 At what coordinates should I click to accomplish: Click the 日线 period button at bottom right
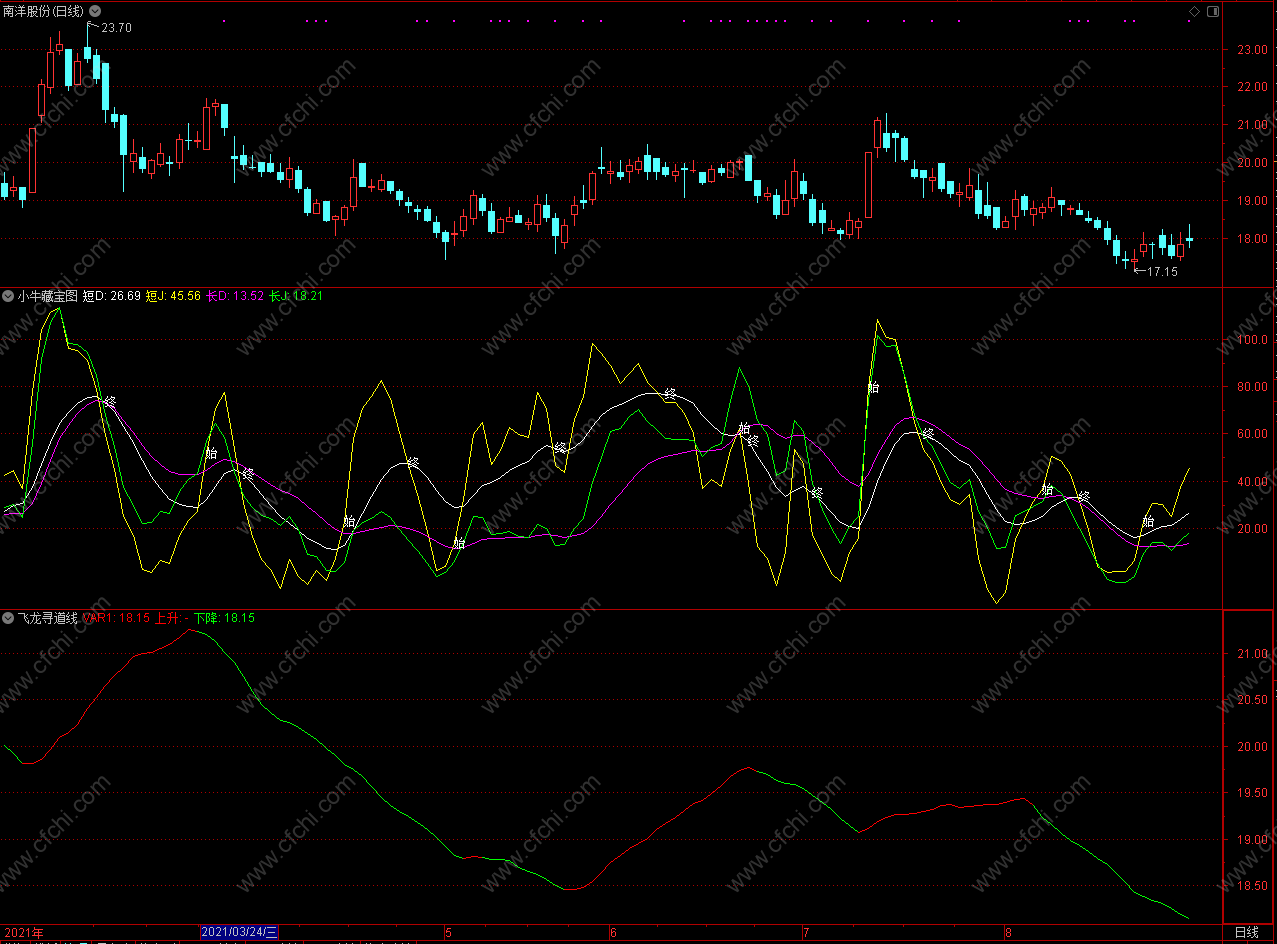coord(1246,932)
